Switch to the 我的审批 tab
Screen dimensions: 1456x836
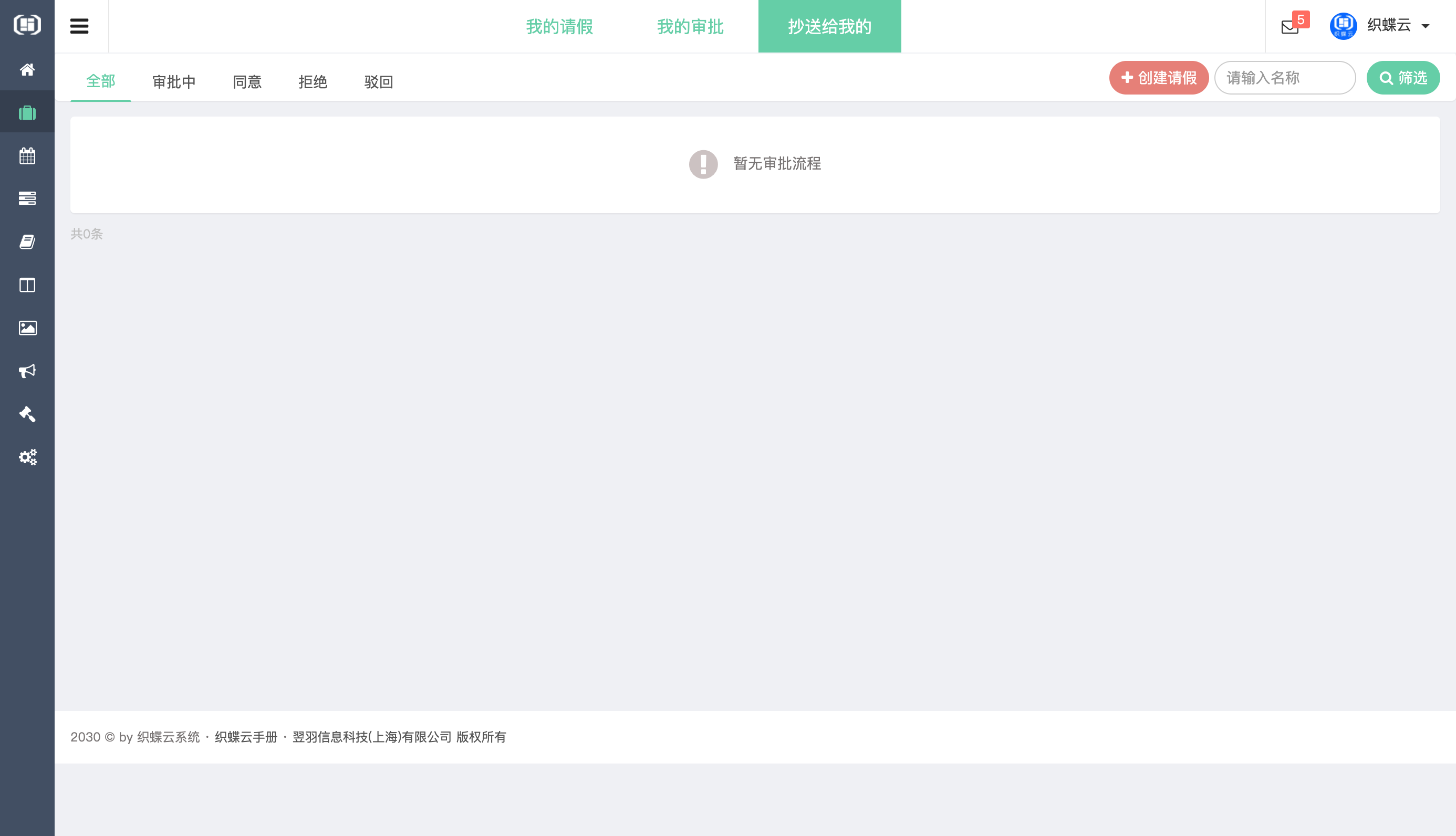click(x=690, y=26)
